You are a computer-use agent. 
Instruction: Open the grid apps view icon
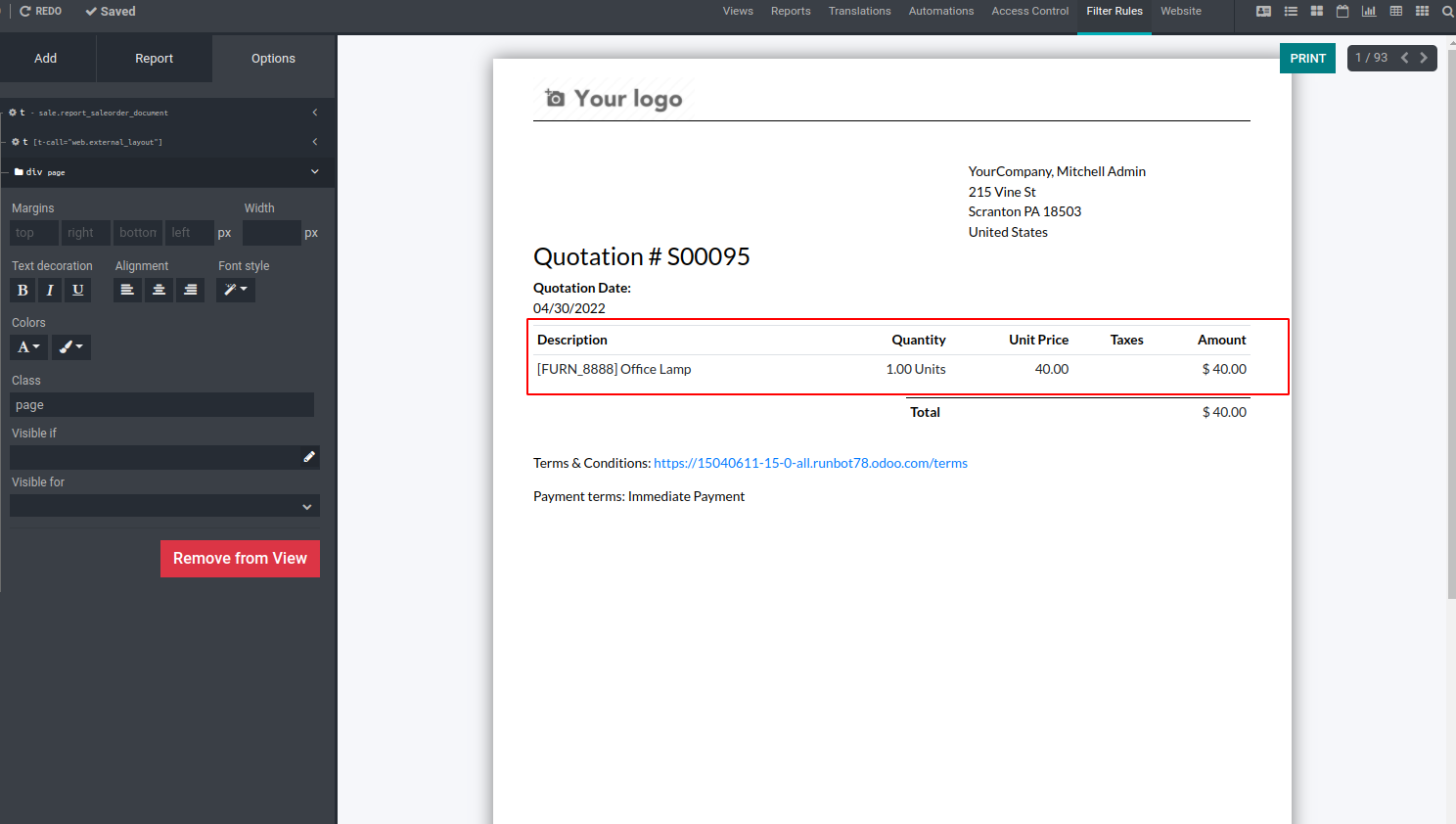pyautogui.click(x=1423, y=12)
